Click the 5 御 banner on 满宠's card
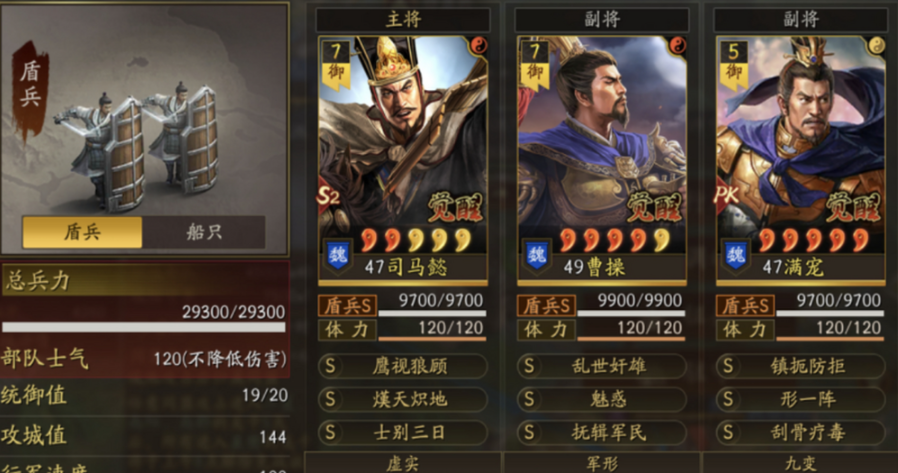Viewport: 898px width, 473px height. (x=732, y=65)
